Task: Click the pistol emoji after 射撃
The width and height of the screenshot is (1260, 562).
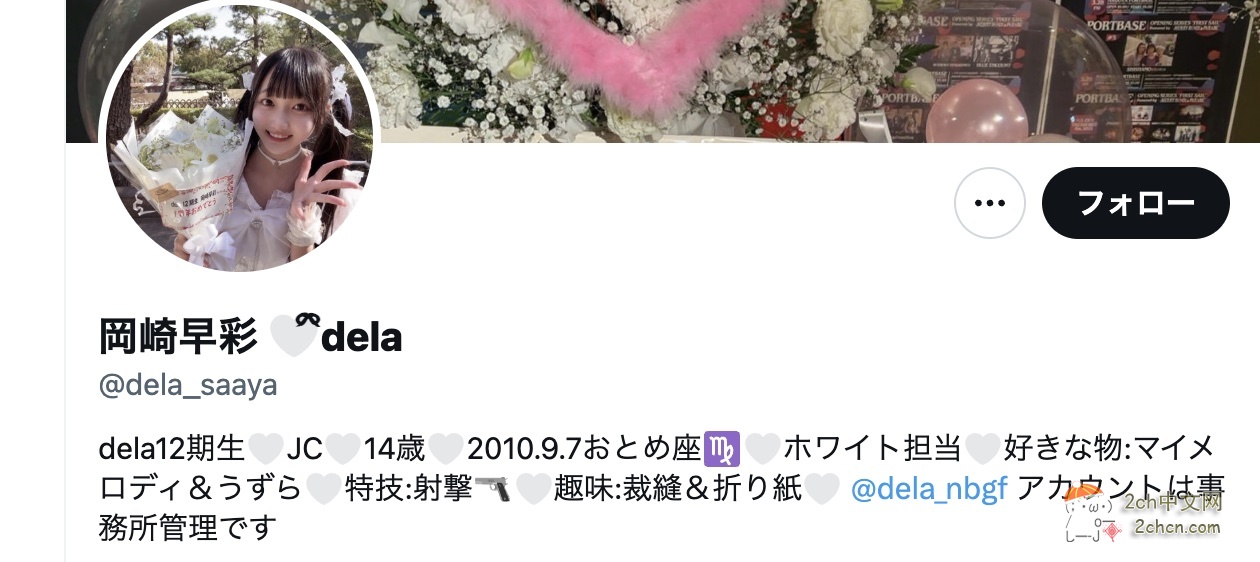Action: [x=492, y=489]
